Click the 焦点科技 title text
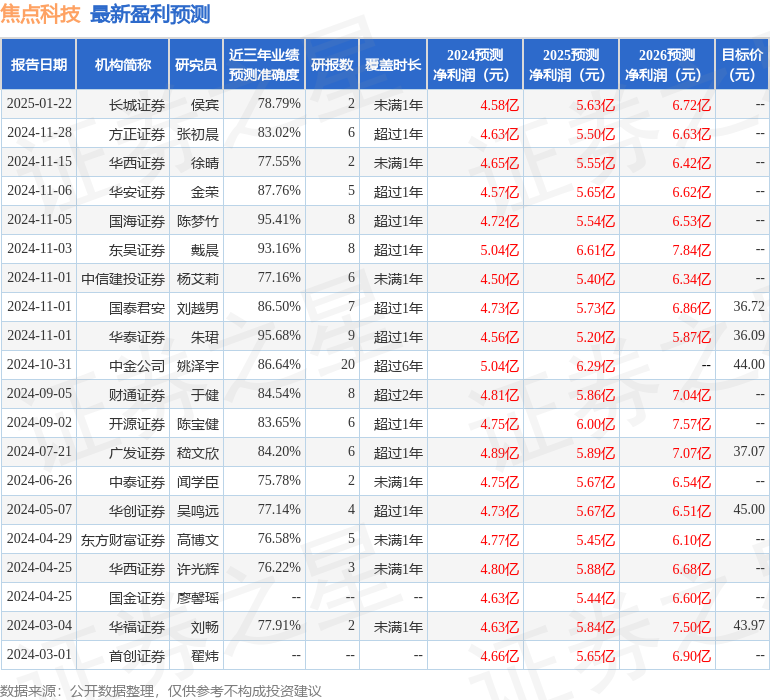The height and width of the screenshot is (700, 770). pyautogui.click(x=41, y=14)
